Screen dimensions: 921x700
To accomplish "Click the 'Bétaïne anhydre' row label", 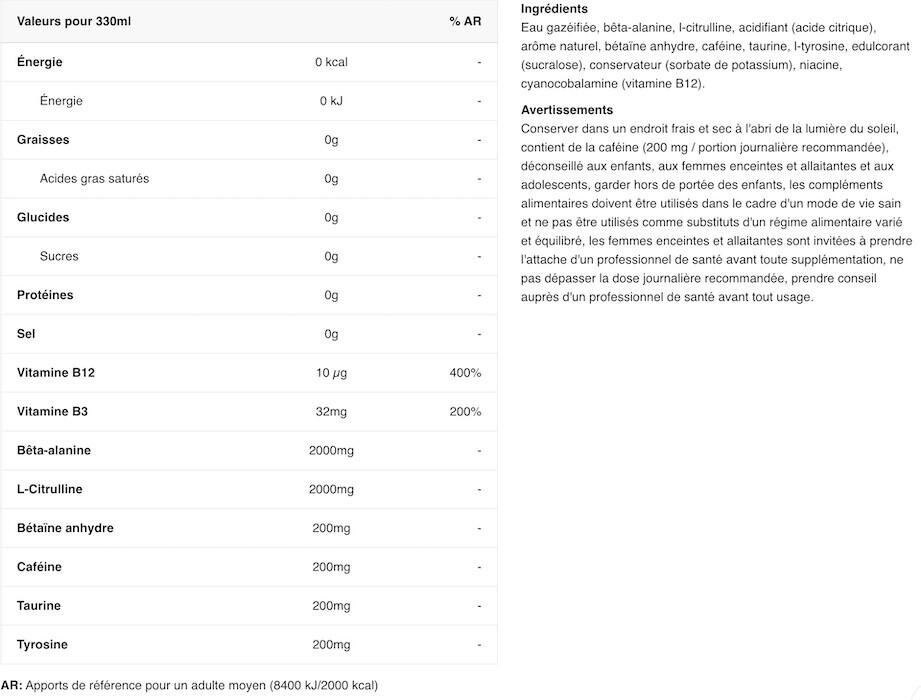I will 65,528.
